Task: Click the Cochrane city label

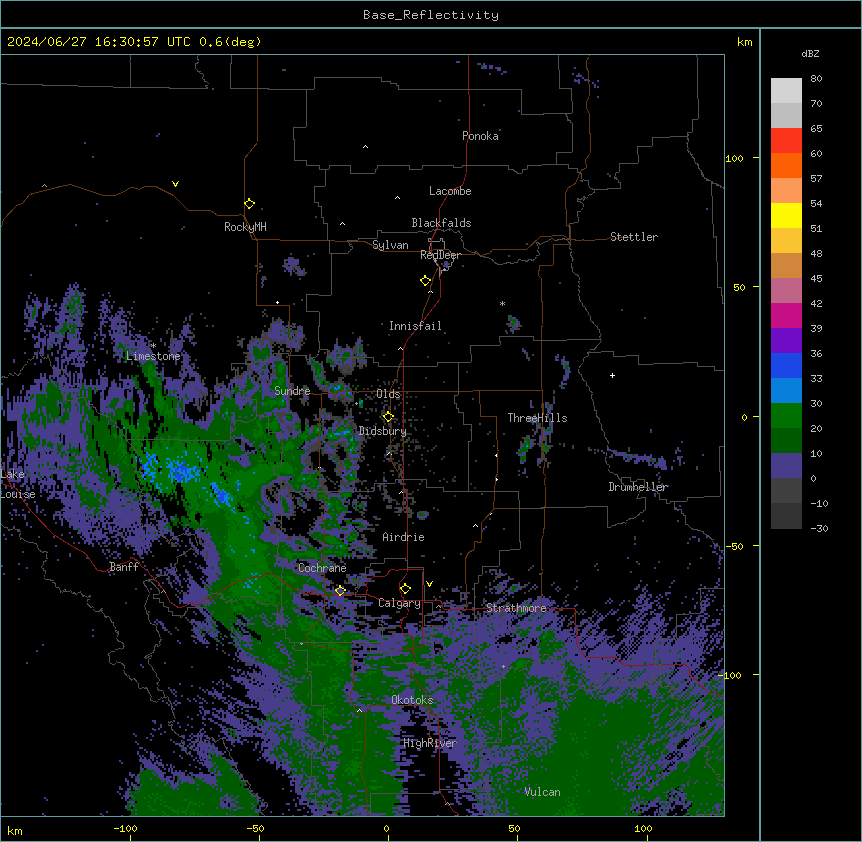Action: [322, 568]
